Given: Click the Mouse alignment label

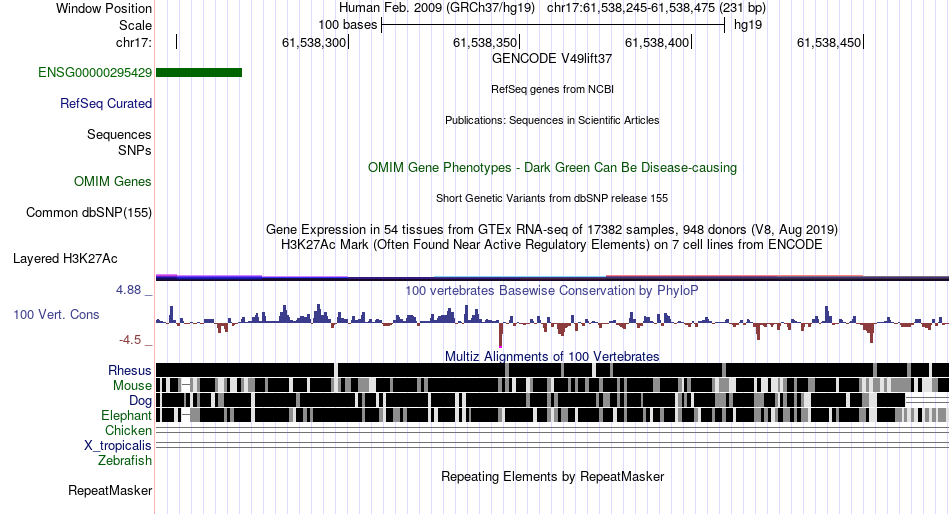Looking at the screenshot, I should click(x=132, y=386).
